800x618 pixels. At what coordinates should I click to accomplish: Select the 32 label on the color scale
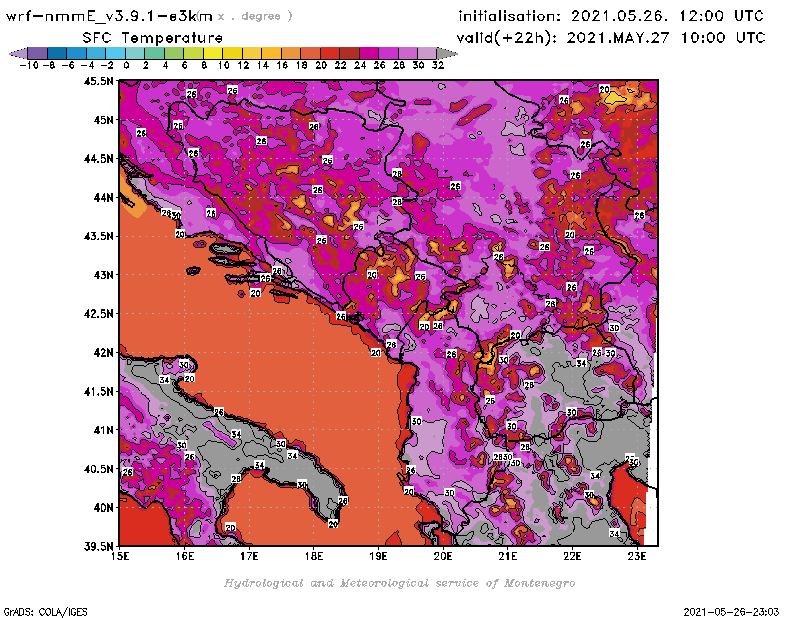click(x=438, y=65)
